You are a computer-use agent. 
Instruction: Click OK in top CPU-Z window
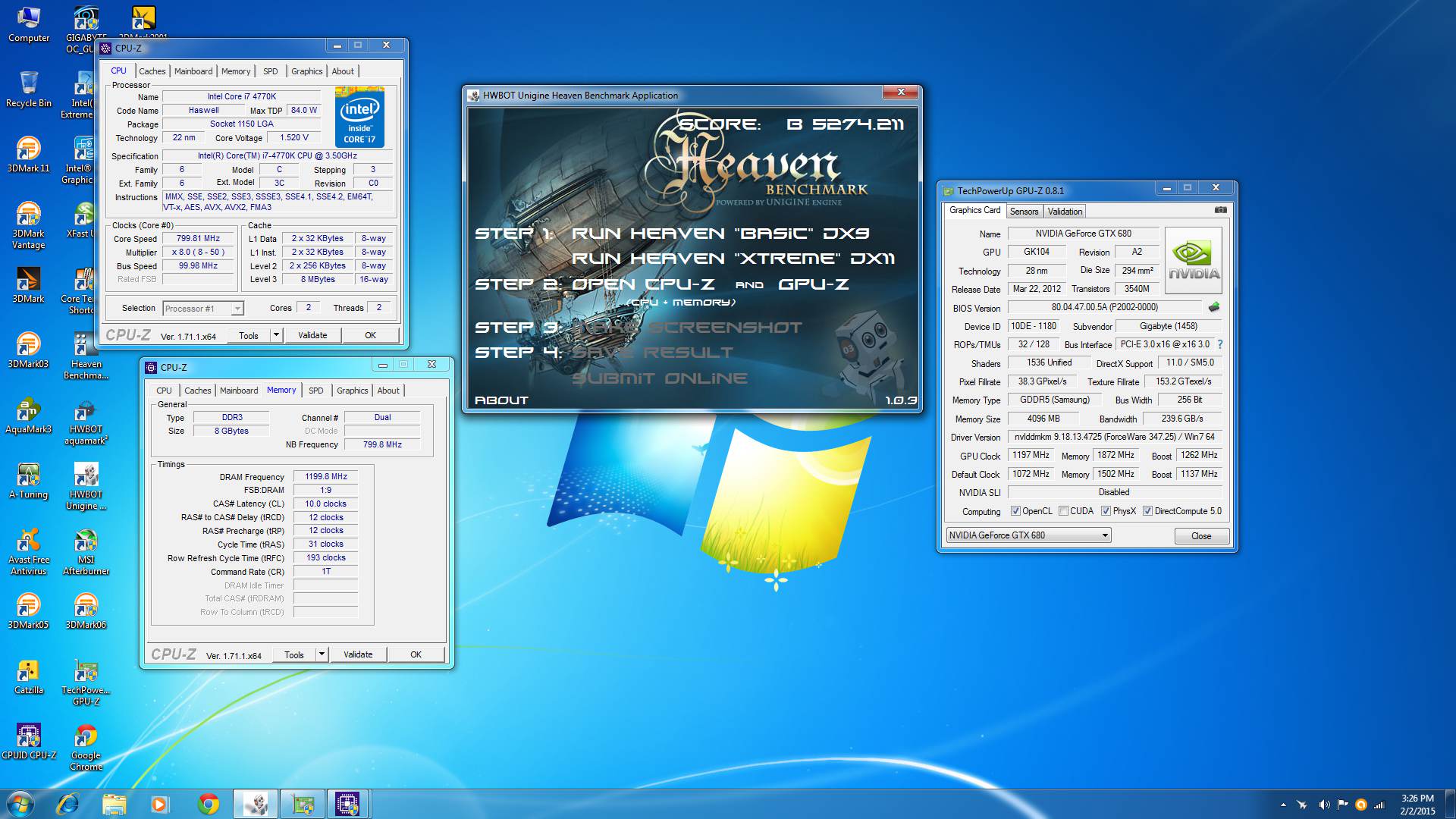point(370,335)
